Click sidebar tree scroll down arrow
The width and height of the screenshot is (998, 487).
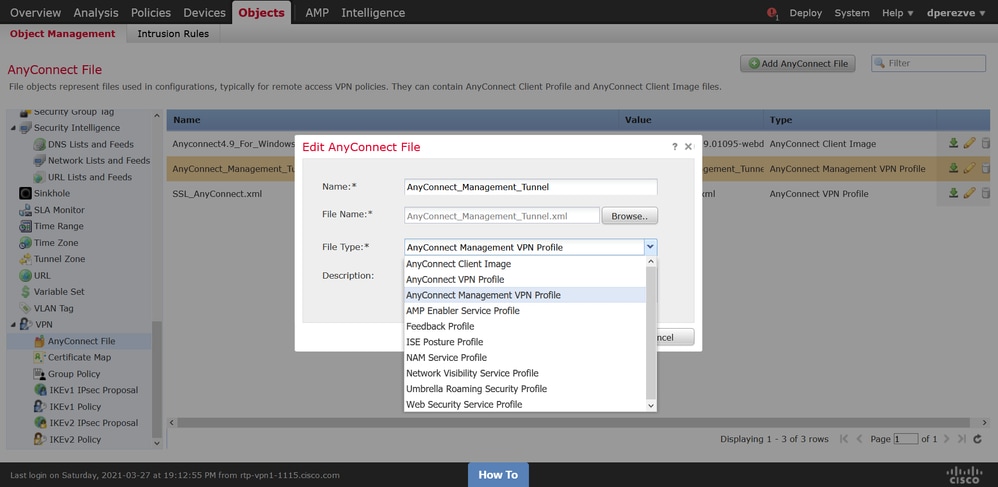[x=157, y=442]
